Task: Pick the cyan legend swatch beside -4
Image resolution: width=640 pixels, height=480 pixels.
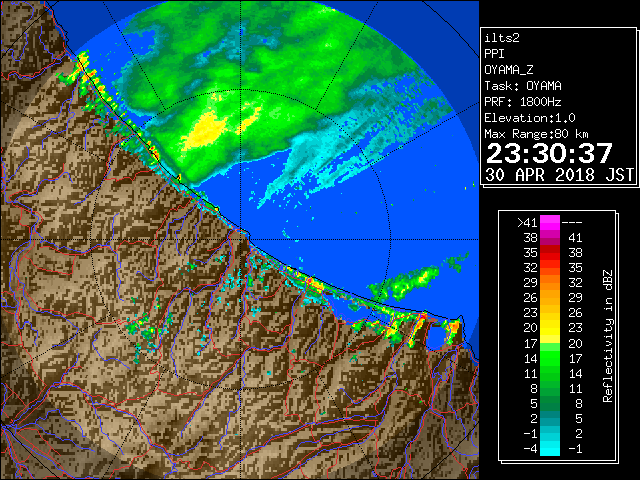Action: tap(550, 448)
